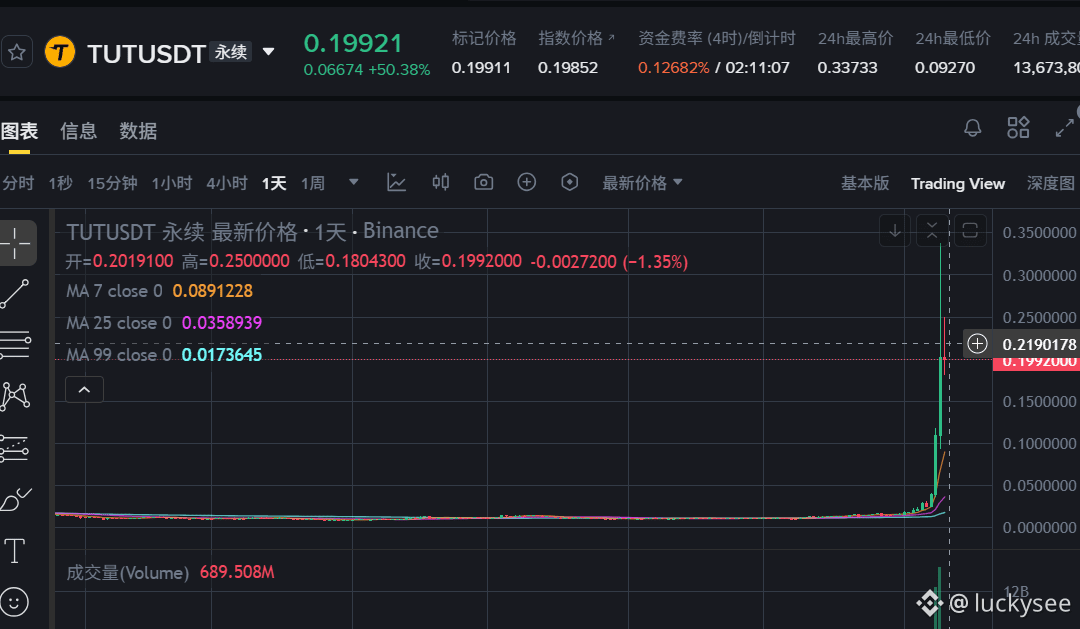The image size is (1080, 629).
Task: Expand chart to fullscreen
Action: point(1064,127)
